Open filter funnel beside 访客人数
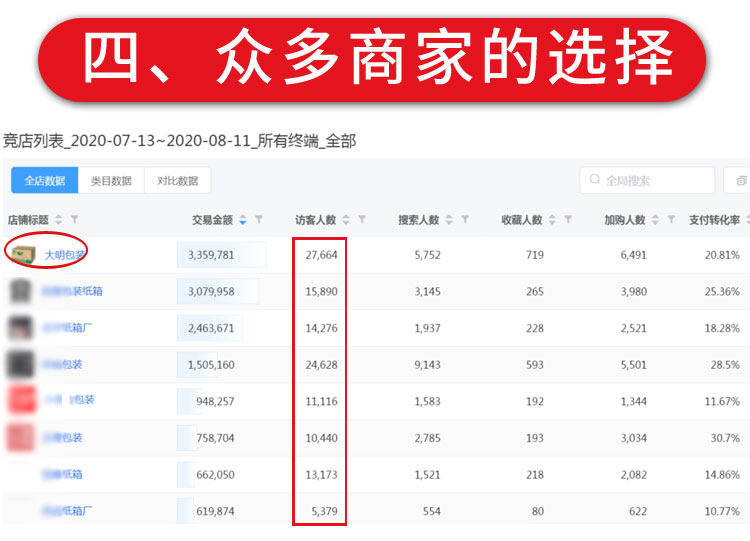 point(362,219)
